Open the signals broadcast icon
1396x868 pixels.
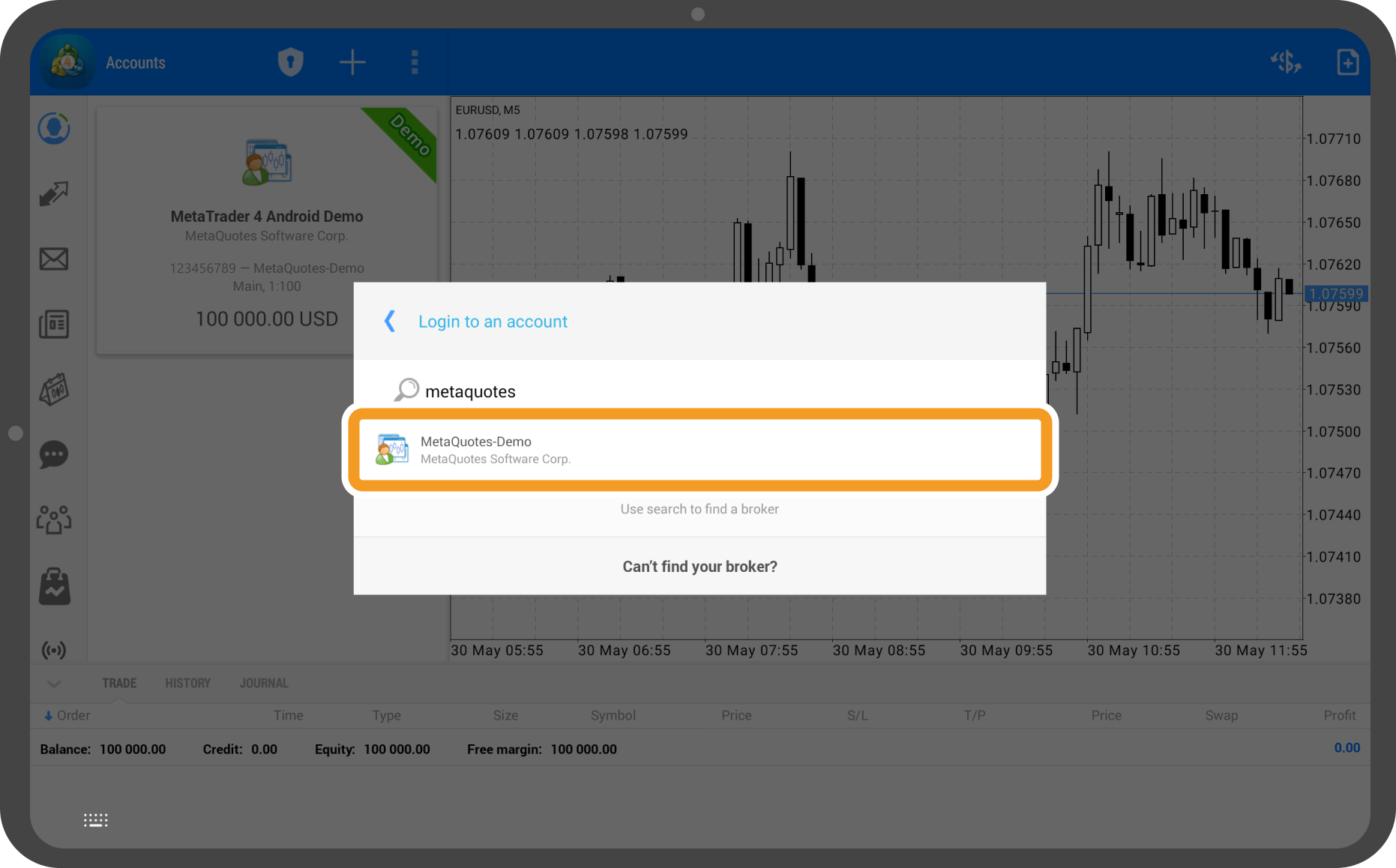pos(54,650)
